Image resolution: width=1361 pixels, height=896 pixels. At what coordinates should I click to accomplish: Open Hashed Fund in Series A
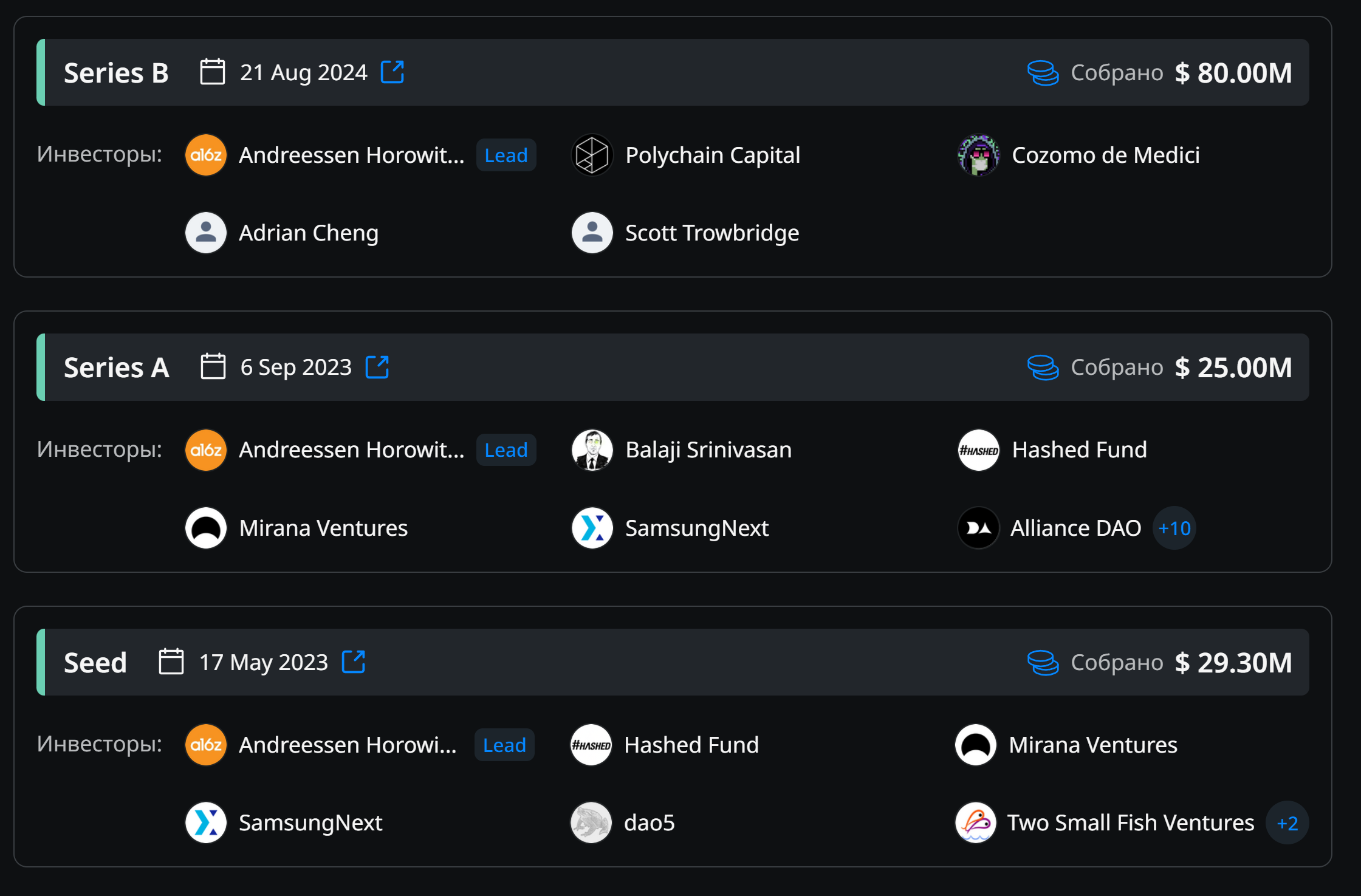click(1079, 450)
